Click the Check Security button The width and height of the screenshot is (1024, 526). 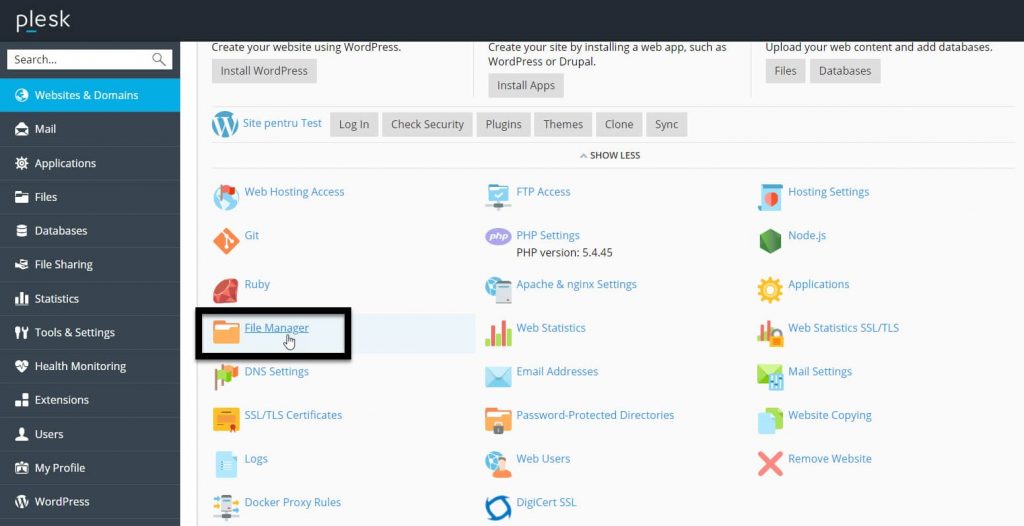click(427, 124)
